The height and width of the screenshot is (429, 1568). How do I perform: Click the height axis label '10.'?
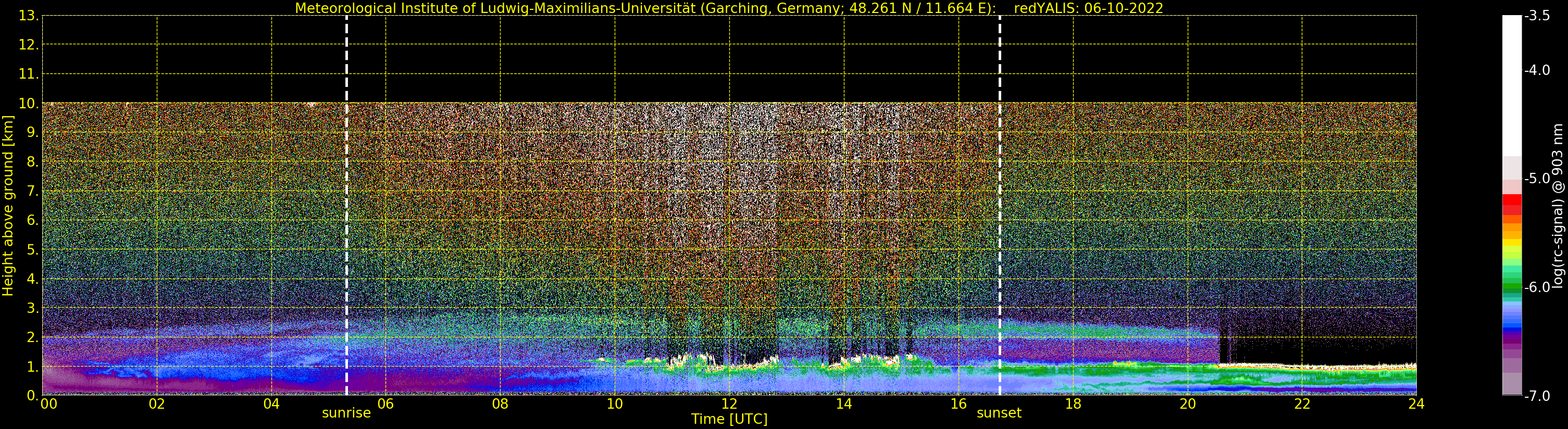click(29, 104)
